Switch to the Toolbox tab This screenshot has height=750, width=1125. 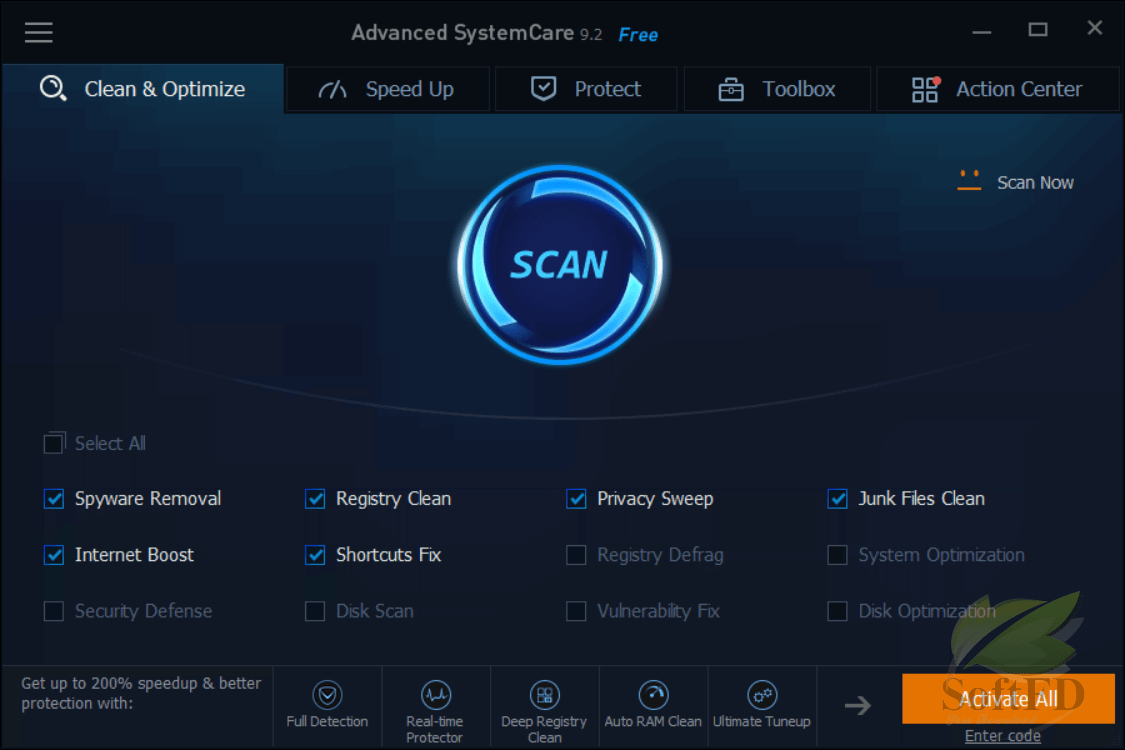click(777, 89)
